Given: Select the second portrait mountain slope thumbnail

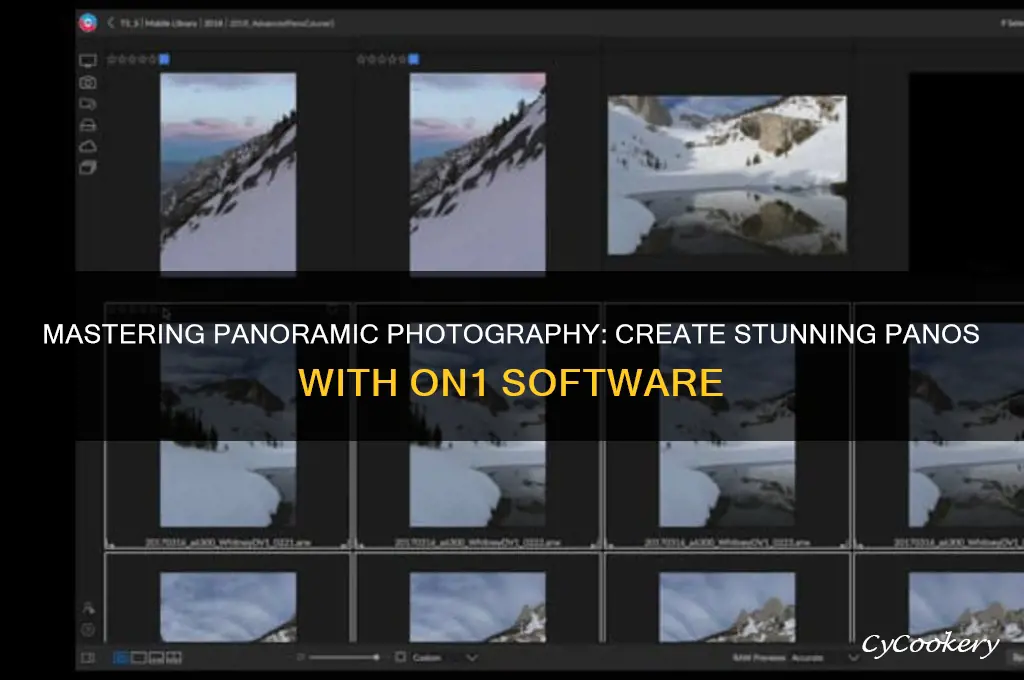Looking at the screenshot, I should [477, 172].
